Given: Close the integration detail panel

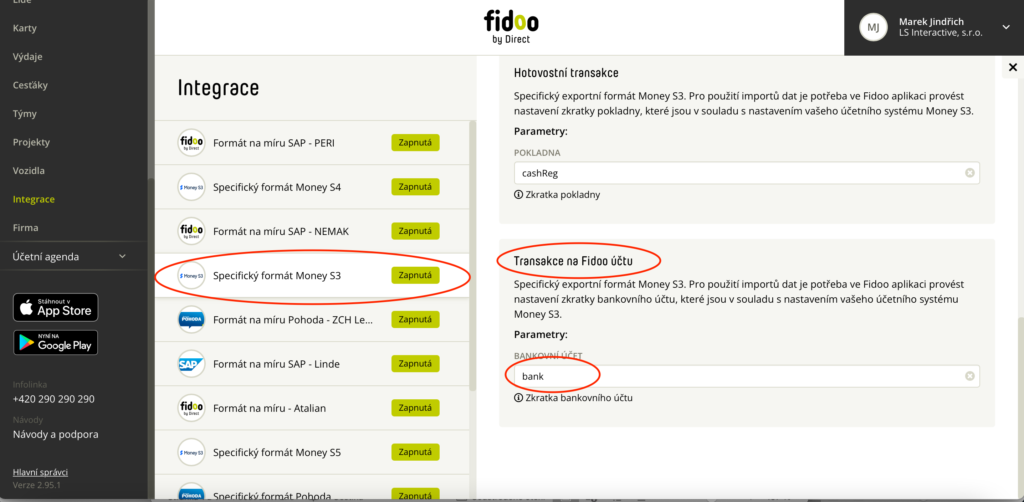Looking at the screenshot, I should point(1013,67).
